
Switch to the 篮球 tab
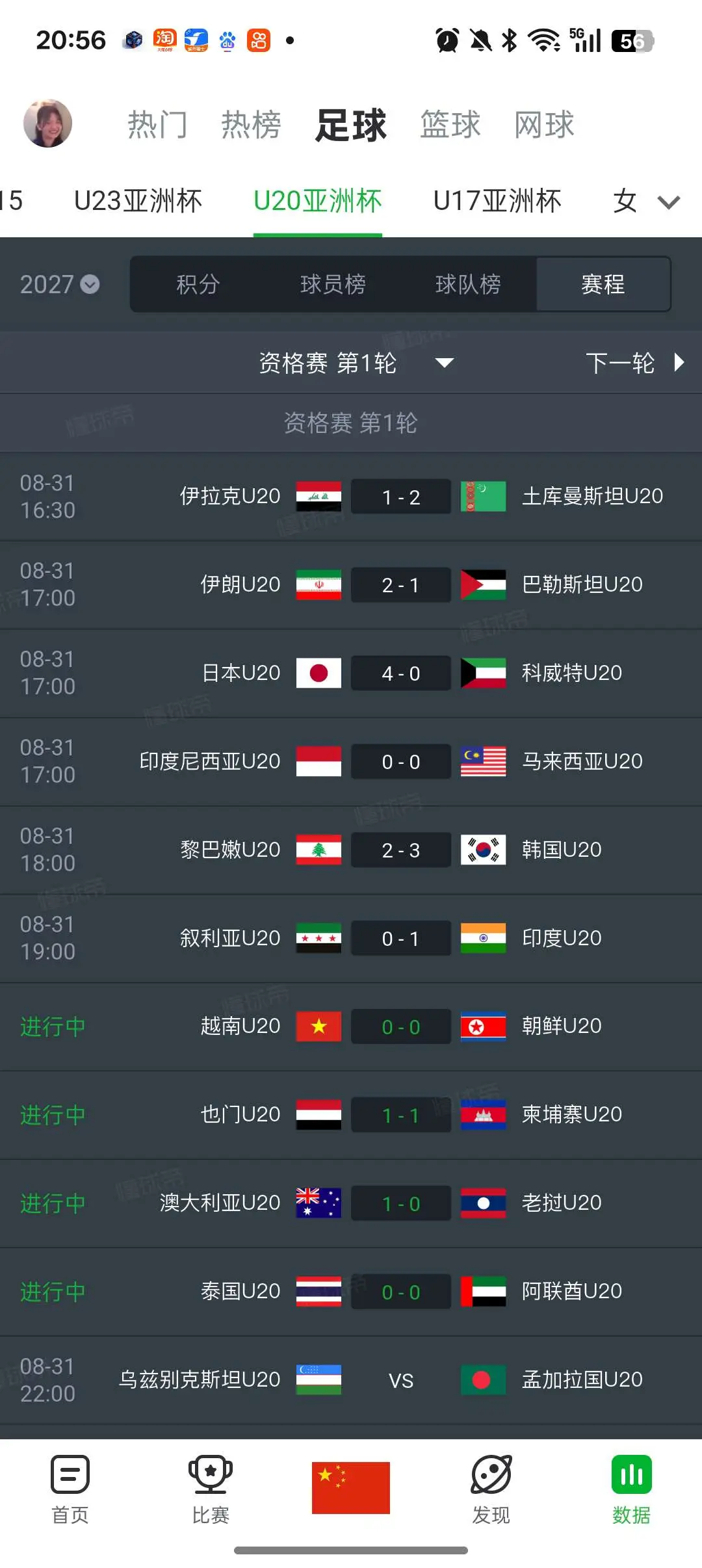pos(450,124)
